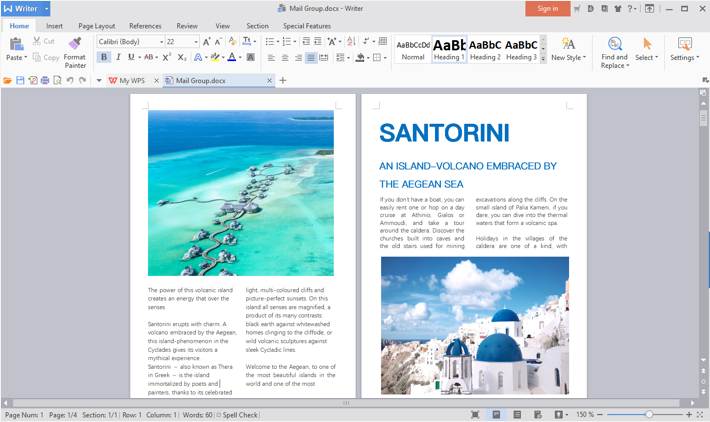Viewport: 710px width, 422px height.
Task: Click the undo arrow
Action: [70, 81]
